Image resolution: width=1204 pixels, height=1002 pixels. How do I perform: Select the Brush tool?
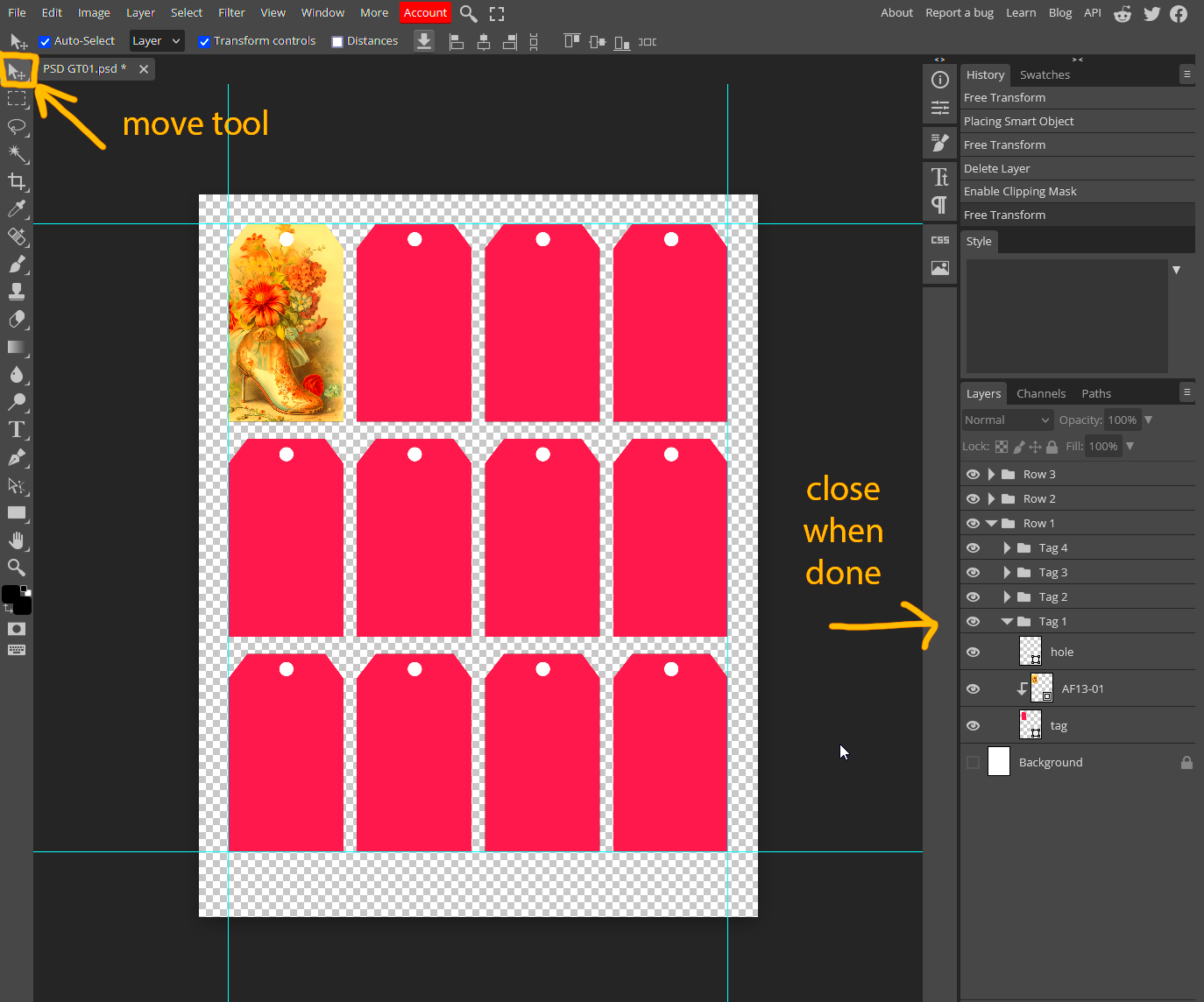(17, 264)
